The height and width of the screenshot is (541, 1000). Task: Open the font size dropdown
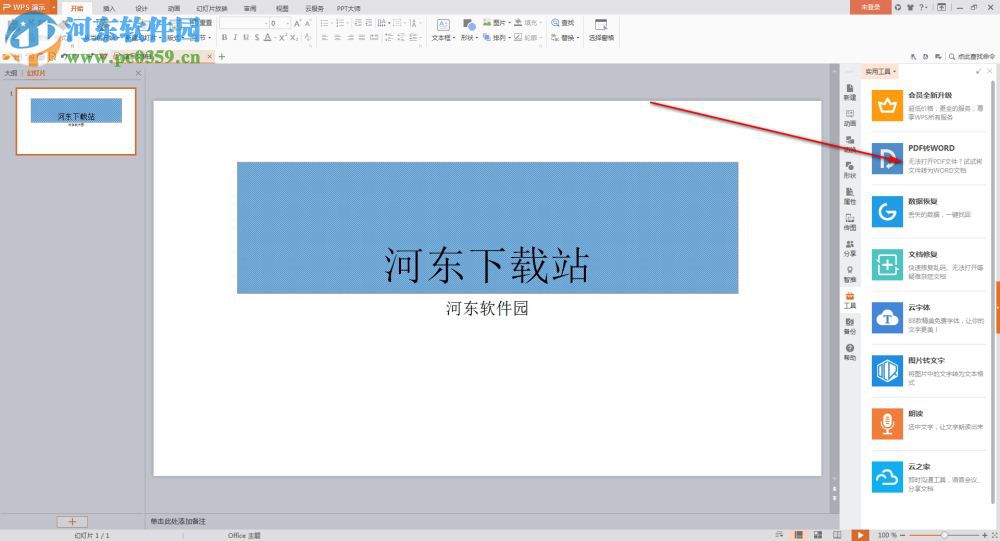coord(288,23)
